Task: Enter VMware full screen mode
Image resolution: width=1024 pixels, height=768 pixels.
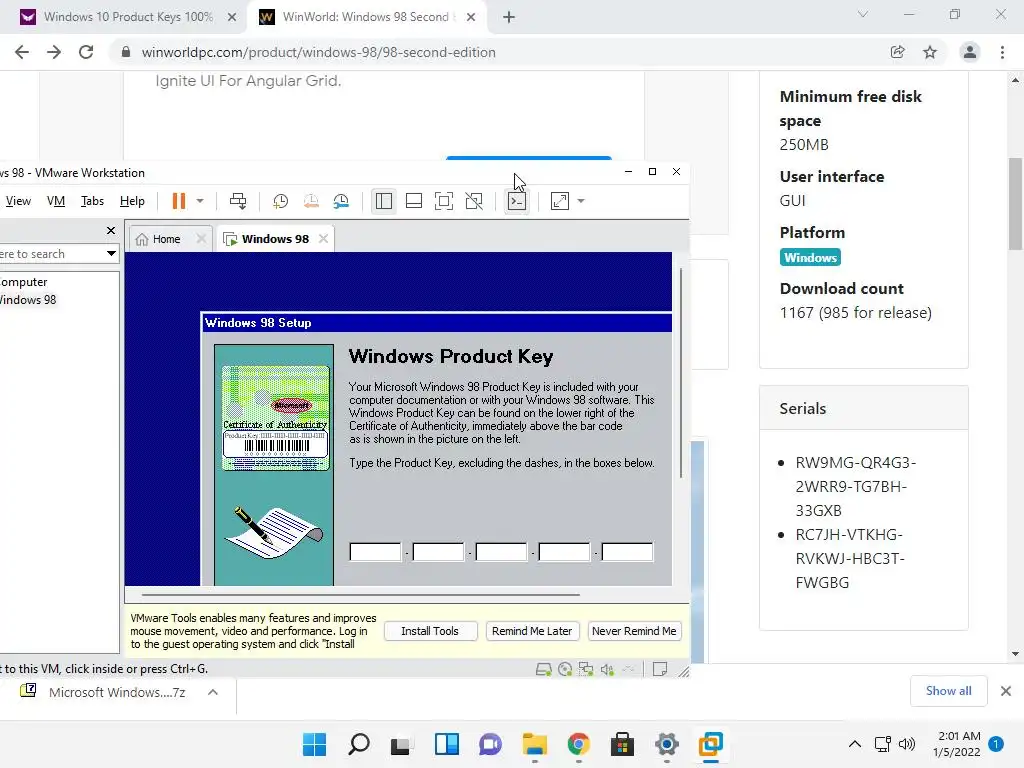Action: (444, 201)
